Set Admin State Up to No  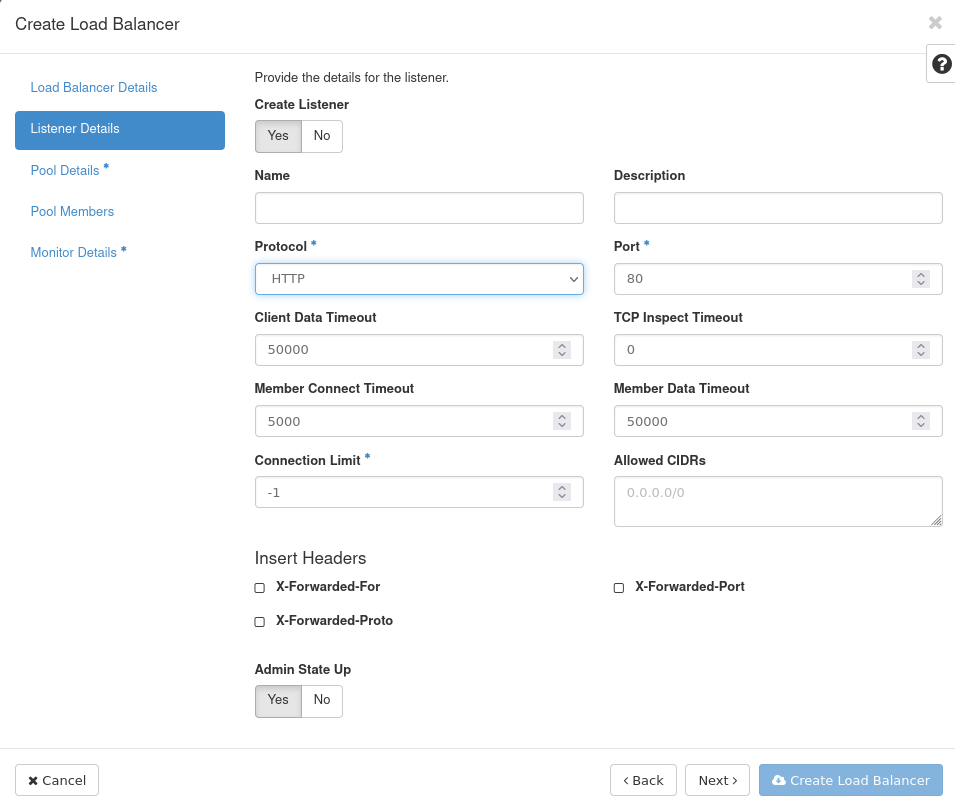coord(322,700)
